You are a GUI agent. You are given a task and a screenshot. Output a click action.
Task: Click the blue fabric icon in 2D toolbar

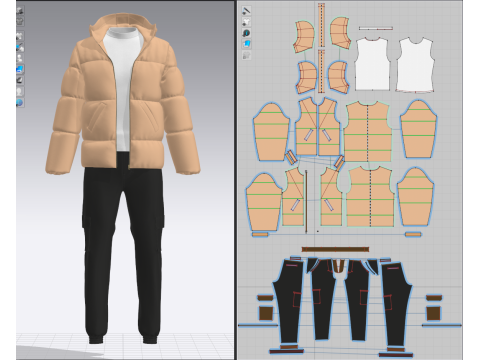[x=246, y=44]
